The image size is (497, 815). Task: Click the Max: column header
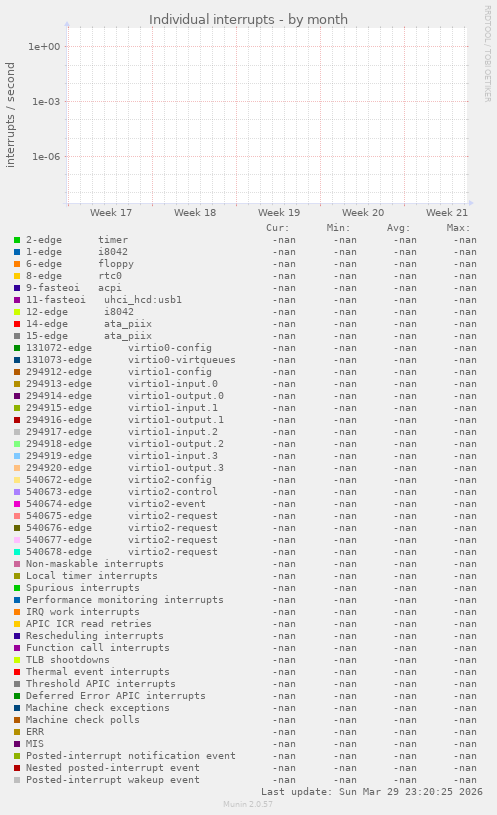pyautogui.click(x=458, y=228)
